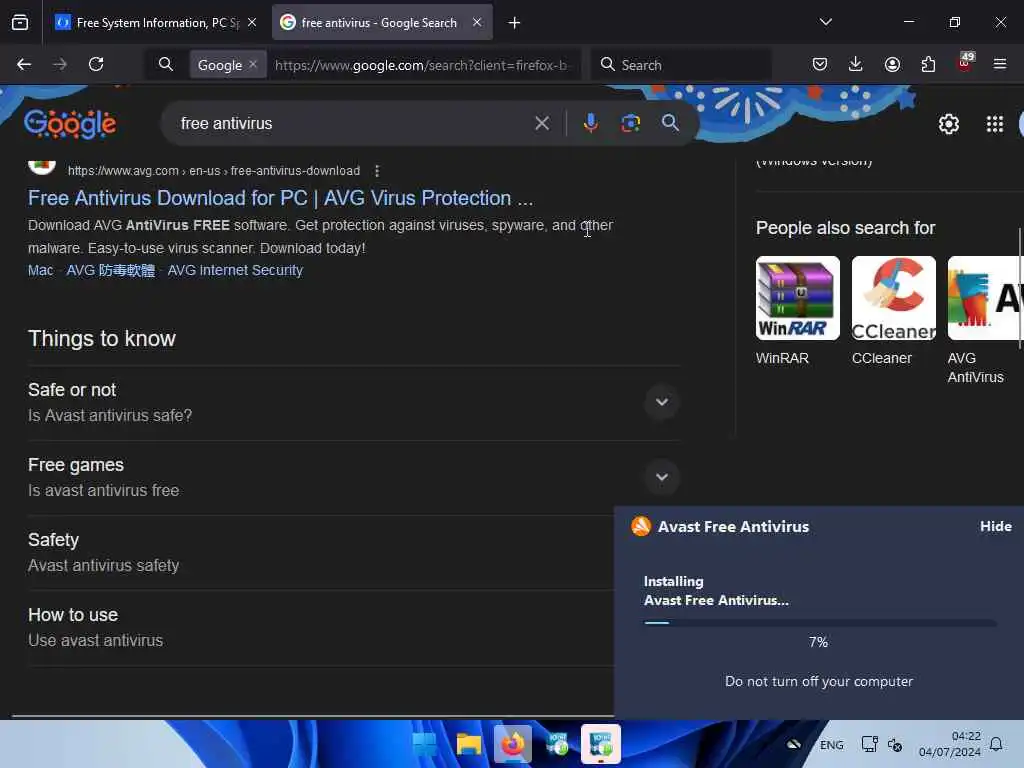The height and width of the screenshot is (768, 1024).
Task: Open the muted volume tray icon
Action: 894,744
